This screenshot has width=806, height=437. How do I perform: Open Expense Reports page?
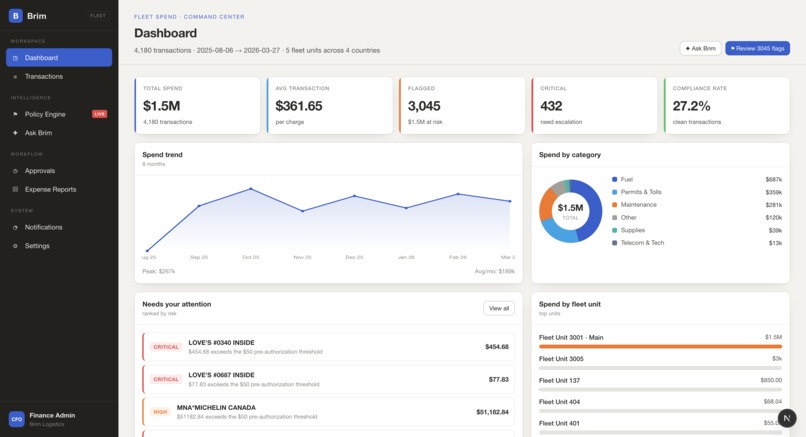point(59,189)
